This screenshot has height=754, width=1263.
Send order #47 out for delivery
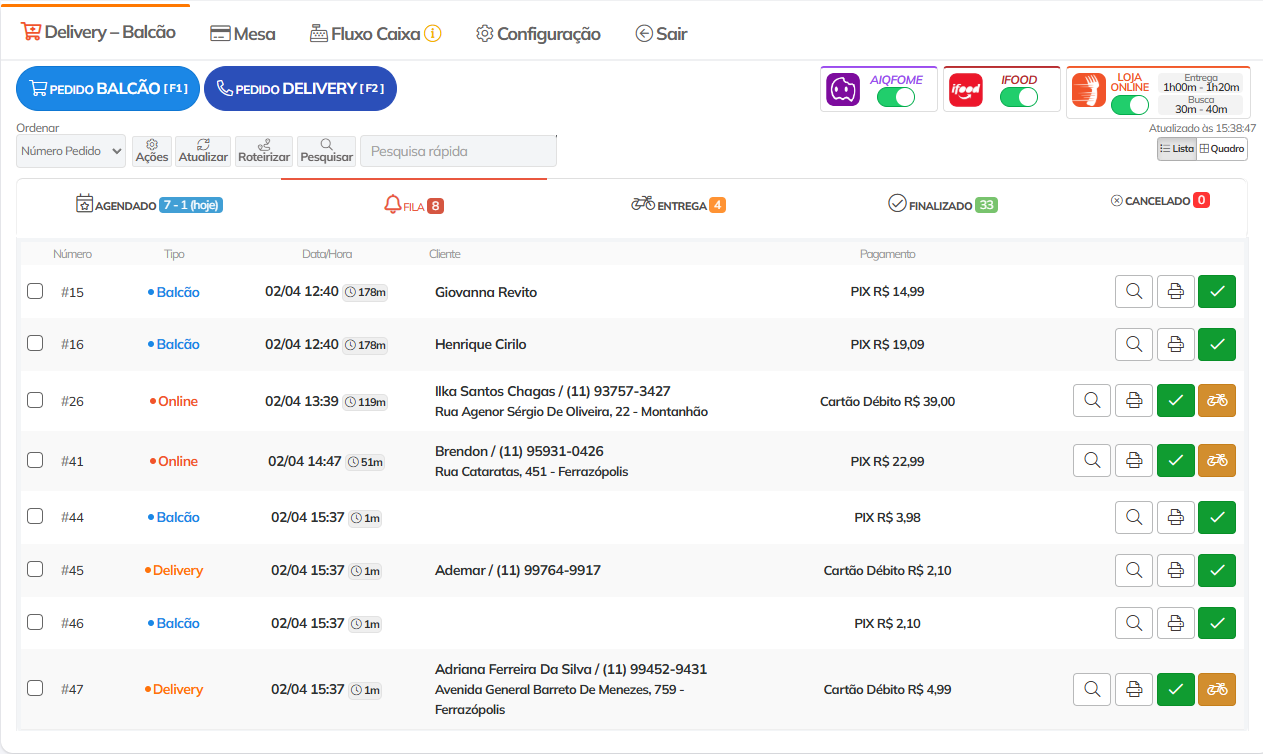click(1217, 689)
